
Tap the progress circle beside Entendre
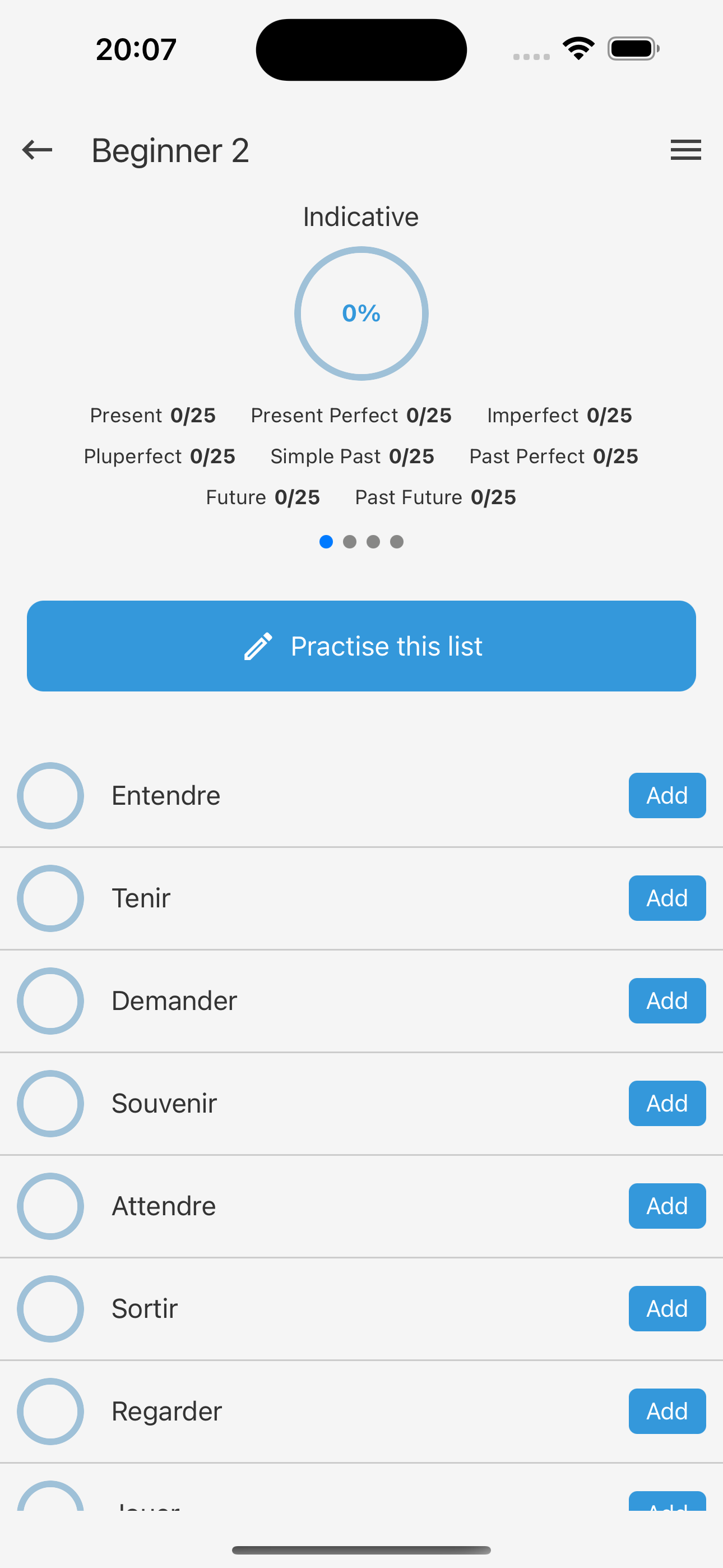click(50, 796)
